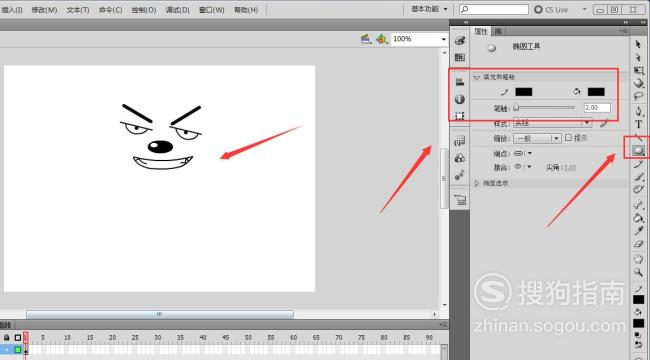
Task: Select the Text tool
Action: pyautogui.click(x=638, y=124)
